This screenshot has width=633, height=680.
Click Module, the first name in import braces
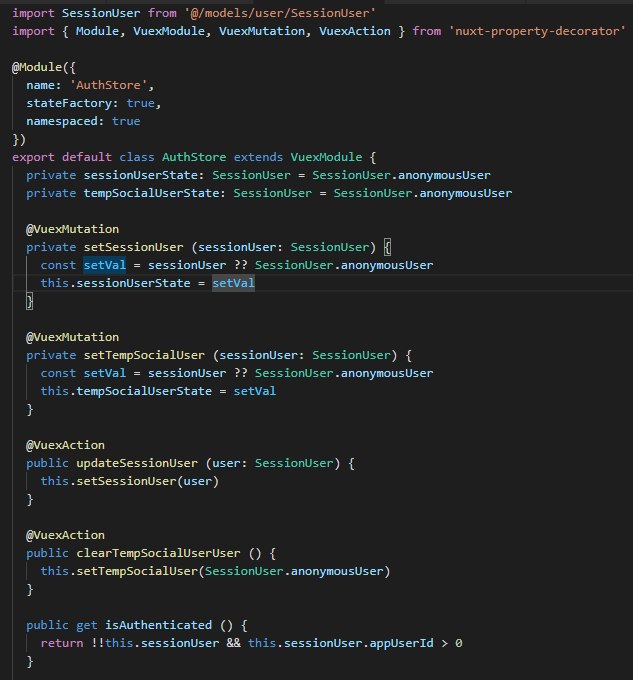98,31
